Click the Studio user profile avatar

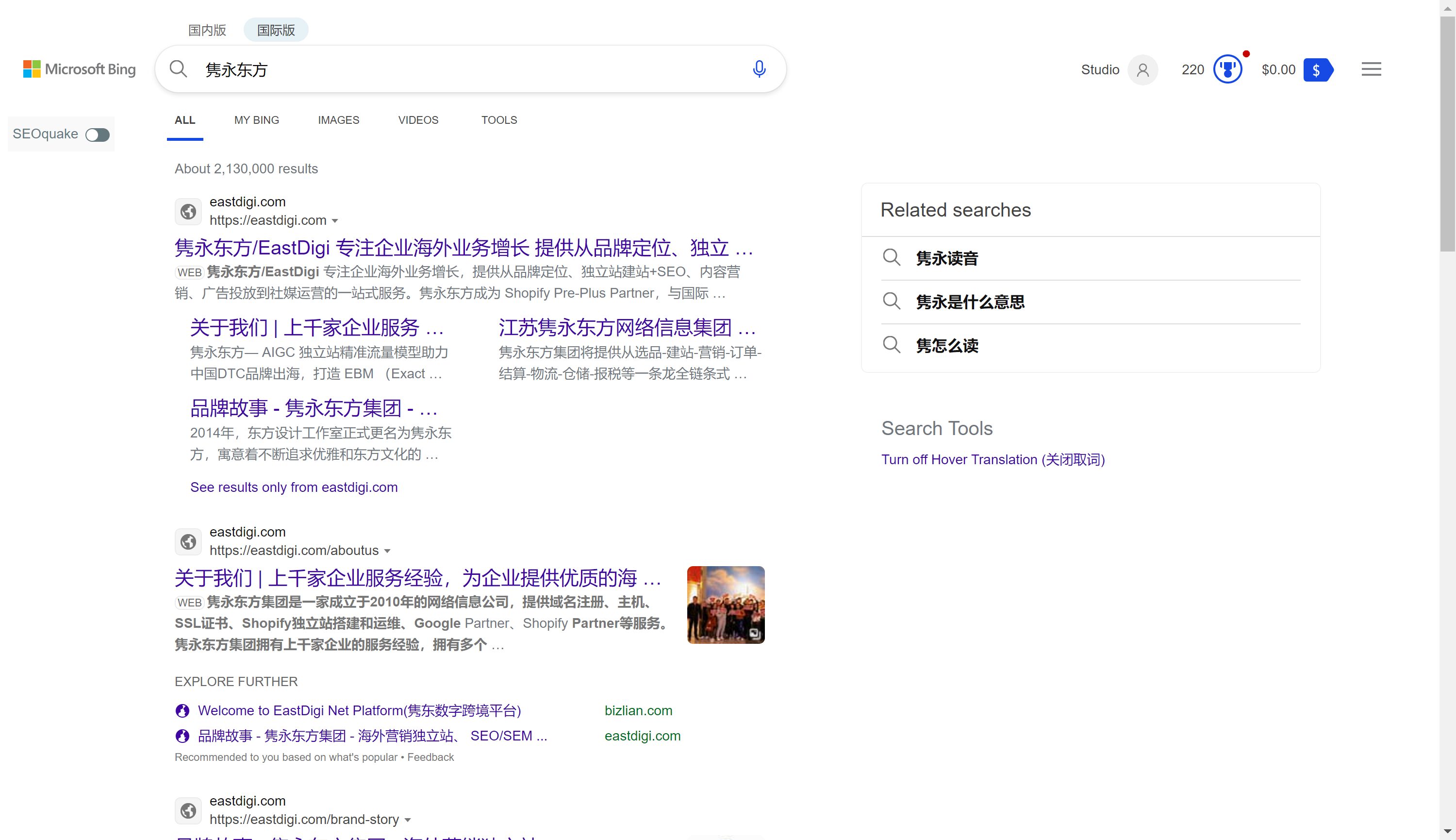(1142, 70)
